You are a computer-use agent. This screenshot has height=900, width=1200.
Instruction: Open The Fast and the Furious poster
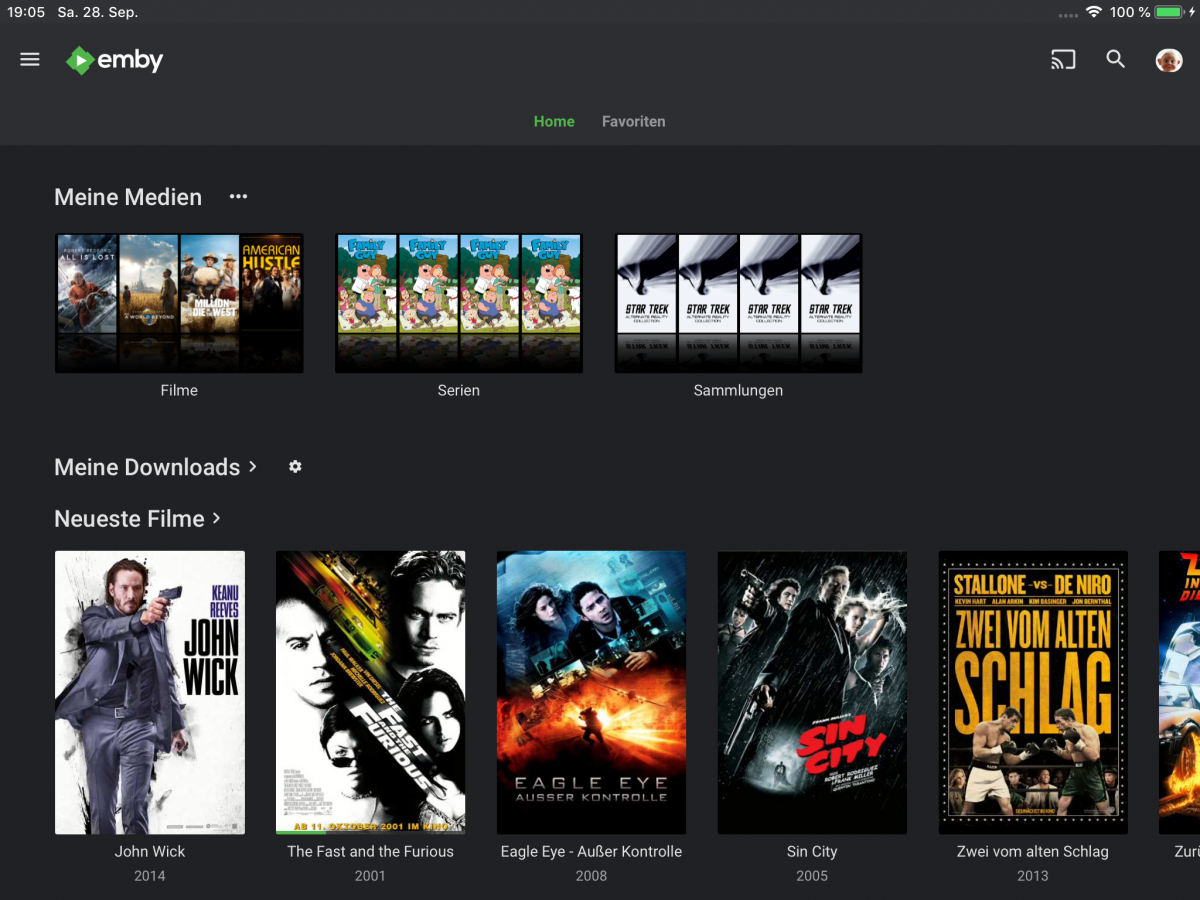(370, 692)
